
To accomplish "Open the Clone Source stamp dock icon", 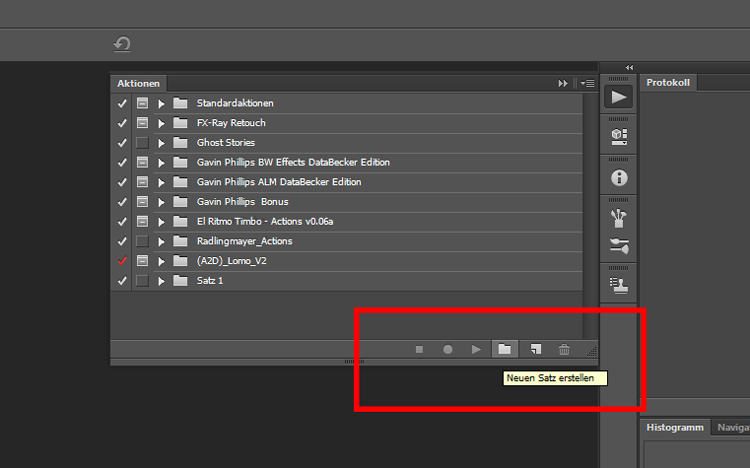I will click(x=619, y=286).
